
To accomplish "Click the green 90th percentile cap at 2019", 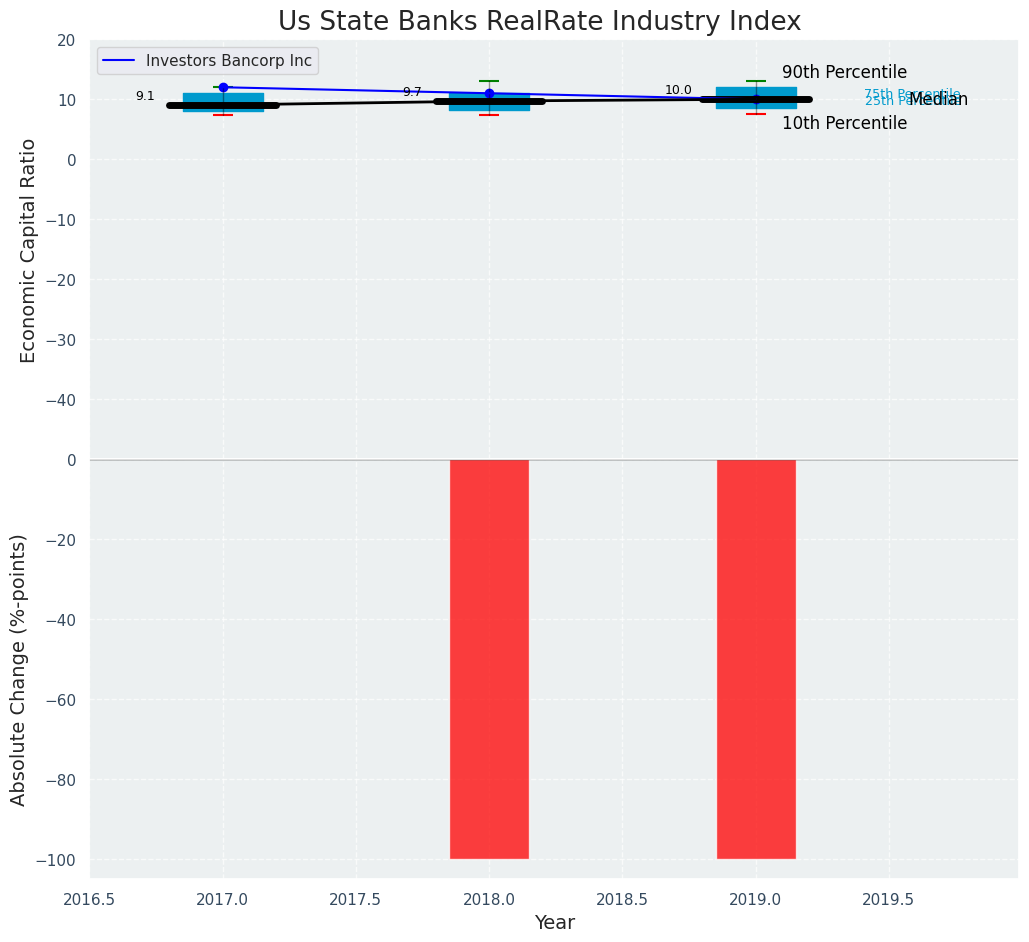I will coord(756,81).
